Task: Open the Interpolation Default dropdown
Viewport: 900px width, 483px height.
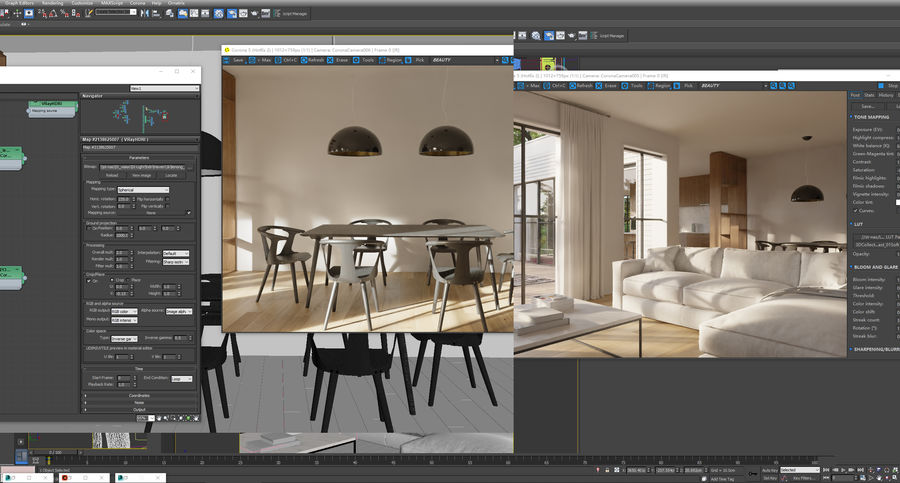Action: (176, 254)
